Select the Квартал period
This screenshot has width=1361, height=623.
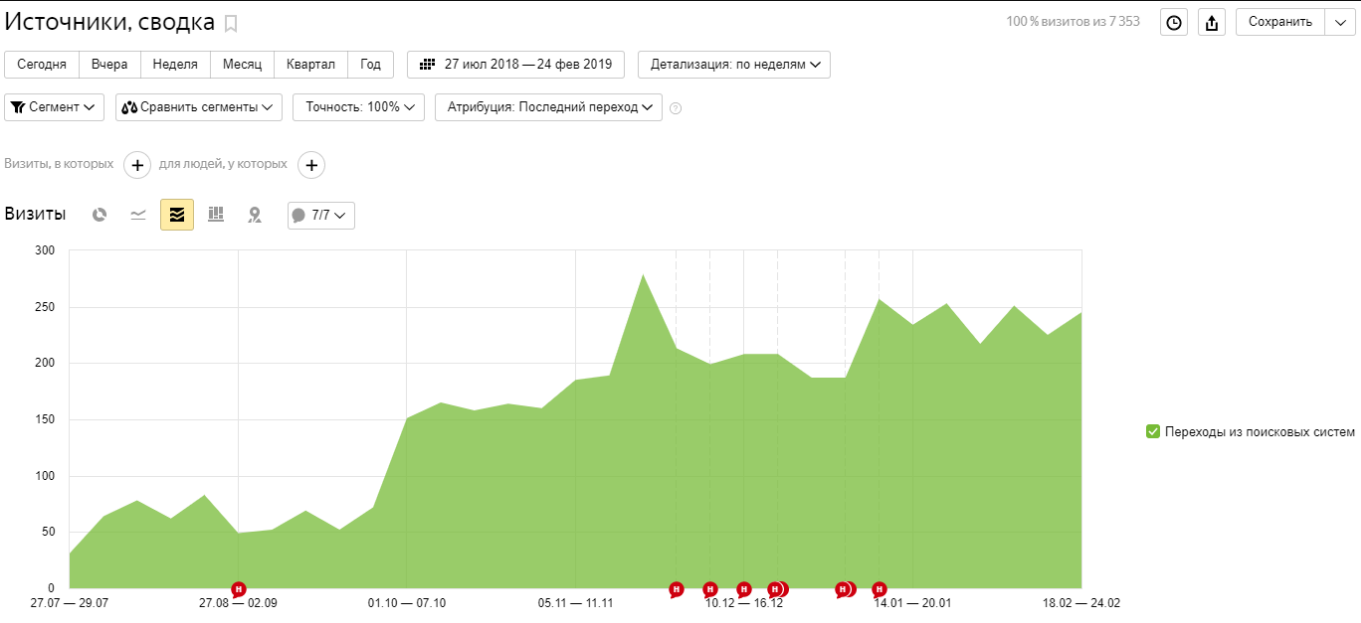click(311, 64)
